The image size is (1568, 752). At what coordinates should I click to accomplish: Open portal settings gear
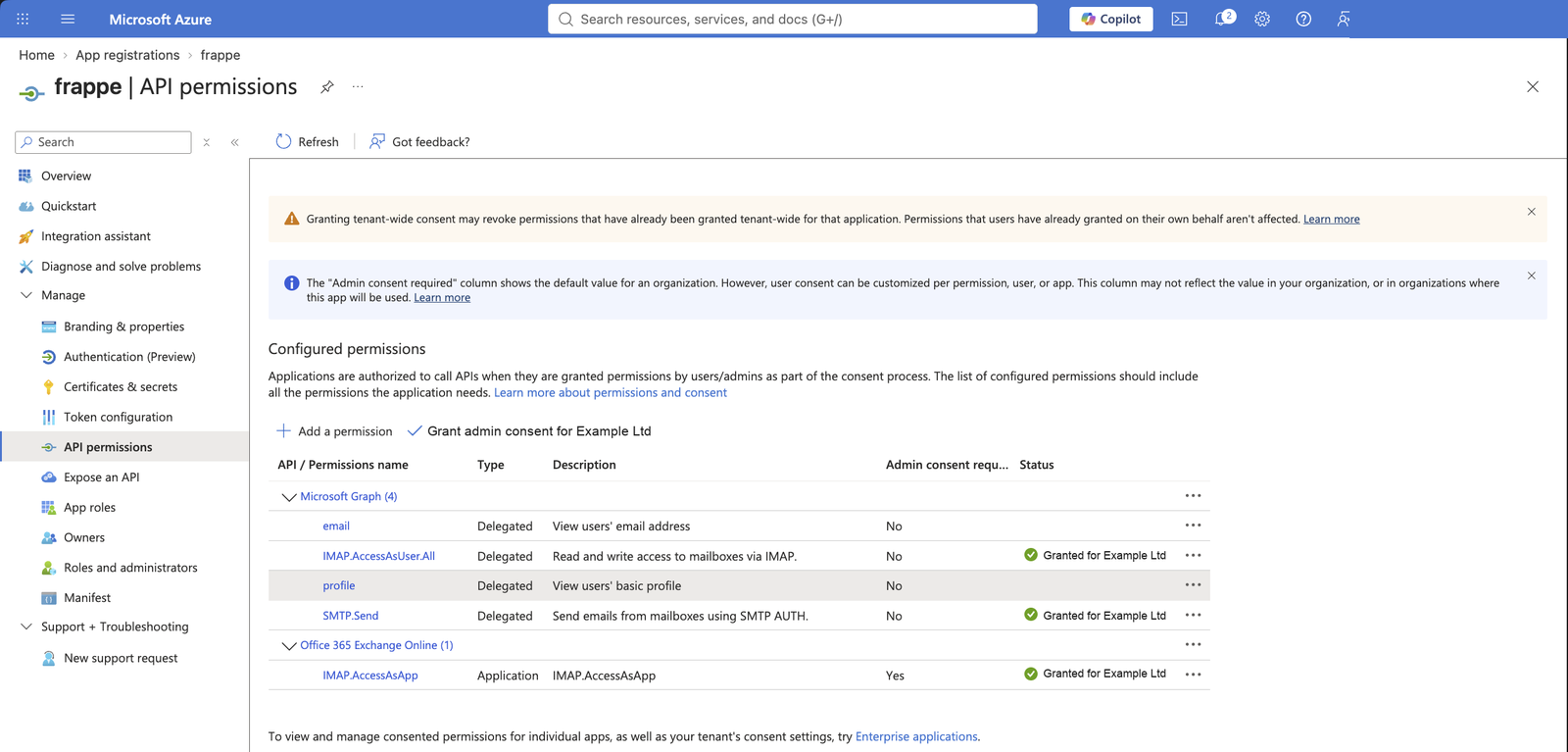click(x=1262, y=19)
